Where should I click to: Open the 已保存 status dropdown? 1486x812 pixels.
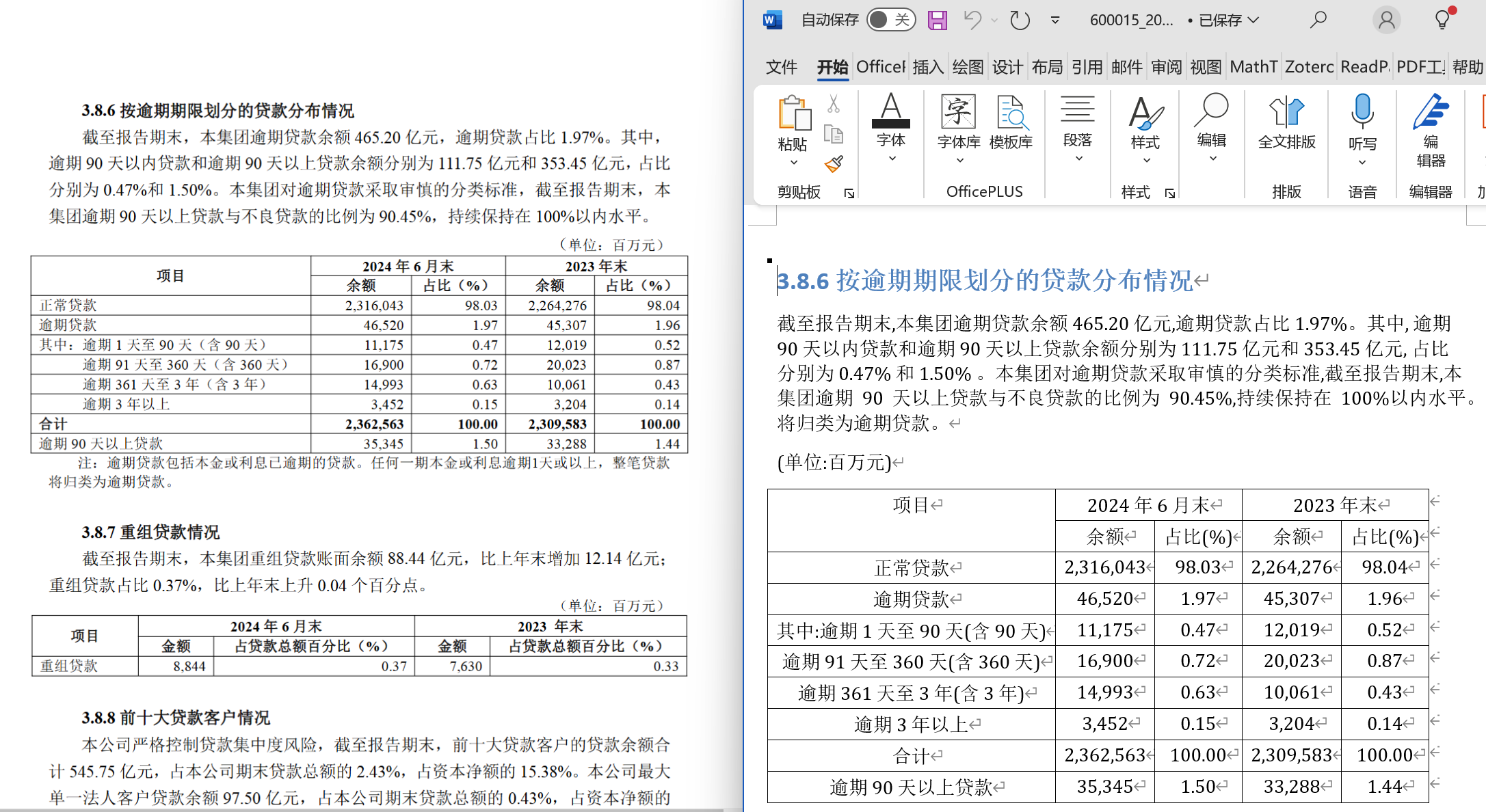[1229, 21]
